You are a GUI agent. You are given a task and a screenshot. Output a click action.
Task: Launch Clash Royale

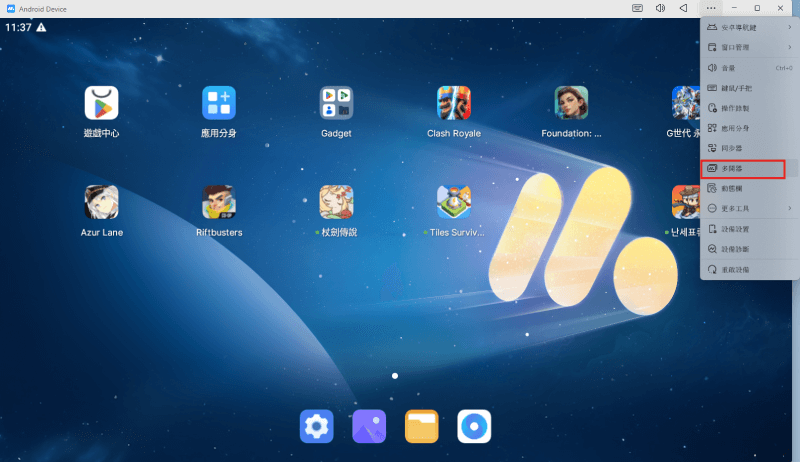click(x=454, y=103)
